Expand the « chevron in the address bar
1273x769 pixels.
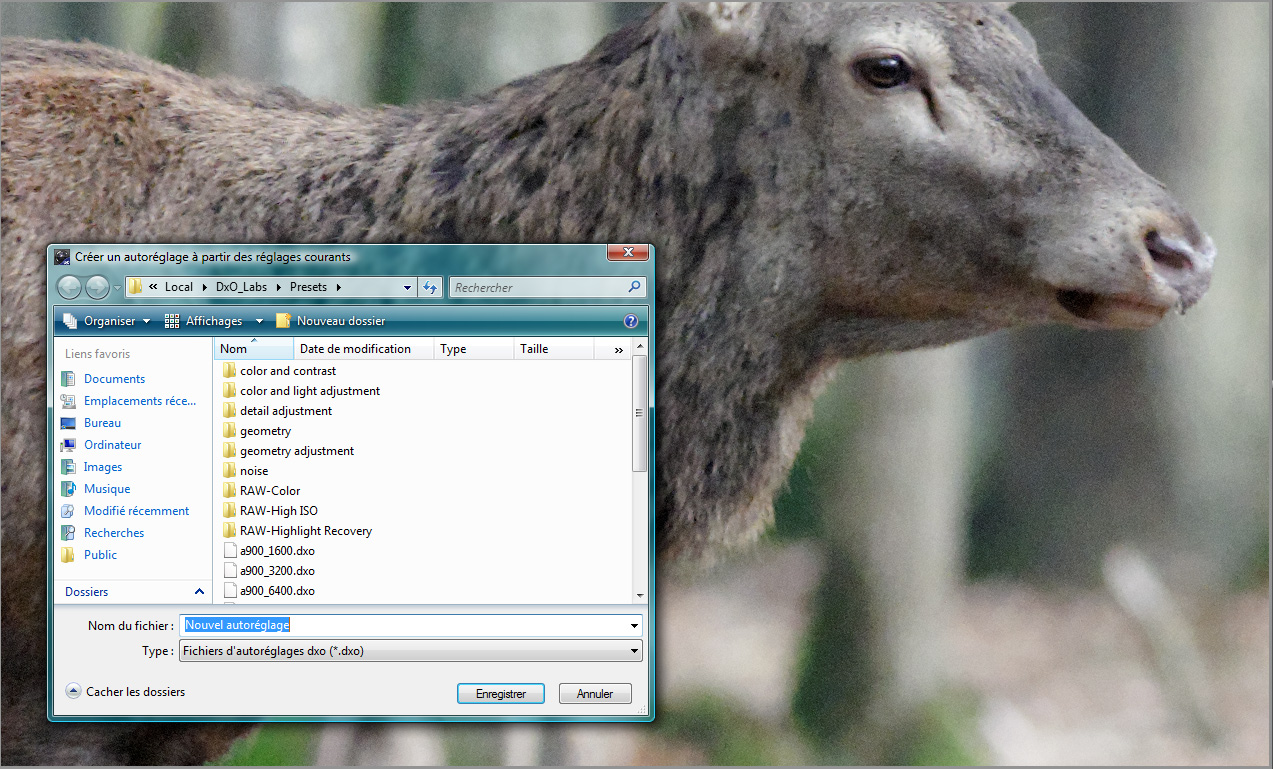154,287
